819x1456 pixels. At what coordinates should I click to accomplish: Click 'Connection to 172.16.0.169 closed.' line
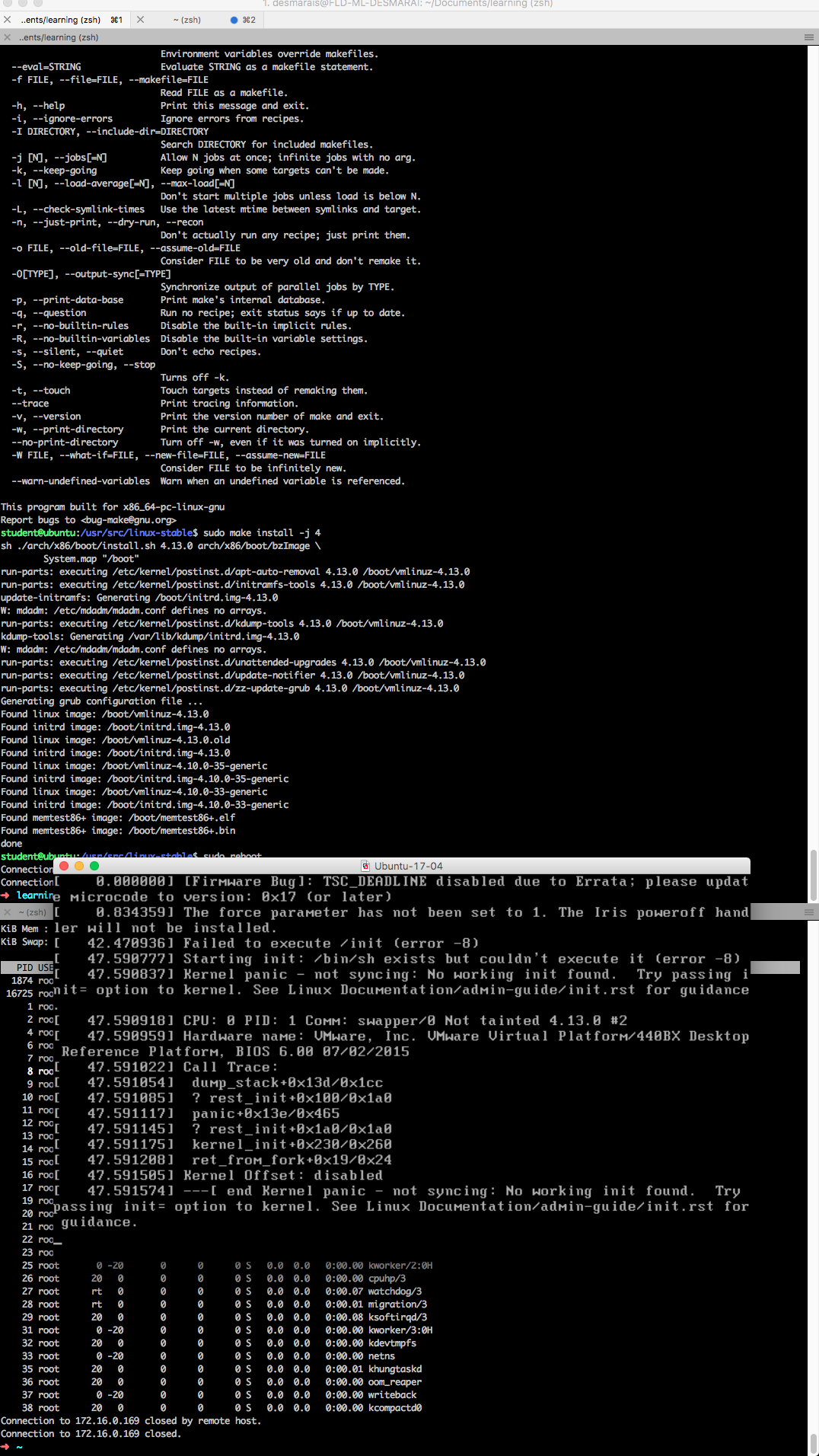(91, 1434)
